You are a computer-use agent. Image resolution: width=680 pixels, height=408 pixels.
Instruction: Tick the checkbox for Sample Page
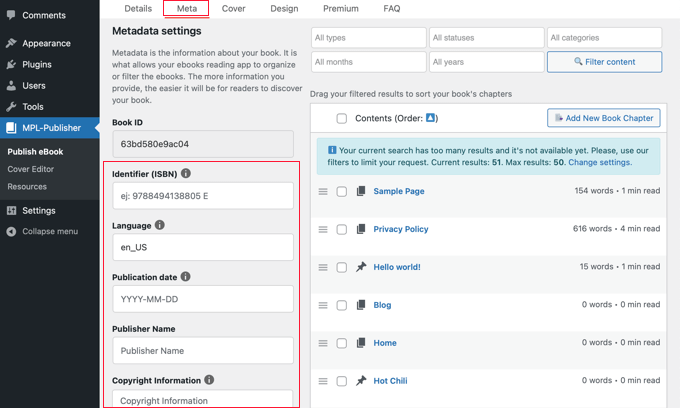[x=341, y=191]
